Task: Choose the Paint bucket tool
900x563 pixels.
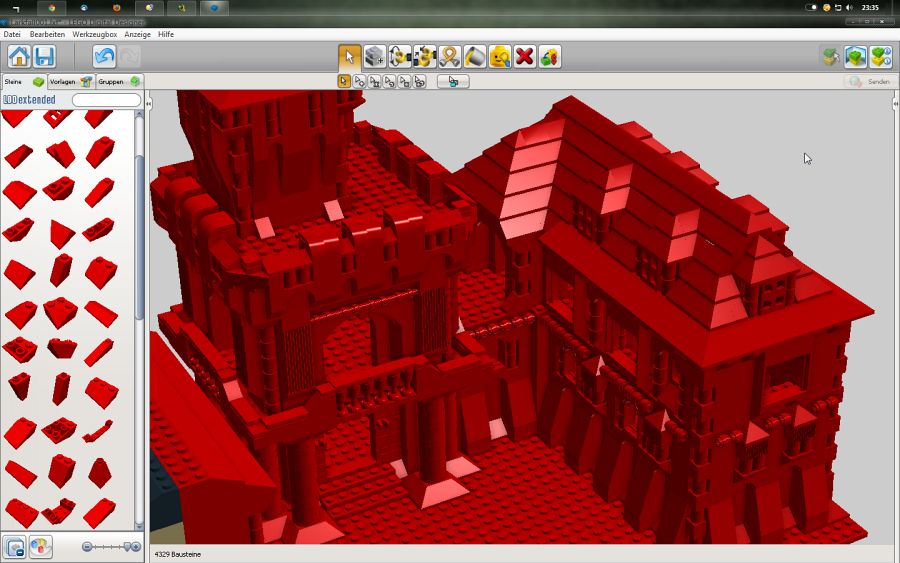Action: point(475,56)
